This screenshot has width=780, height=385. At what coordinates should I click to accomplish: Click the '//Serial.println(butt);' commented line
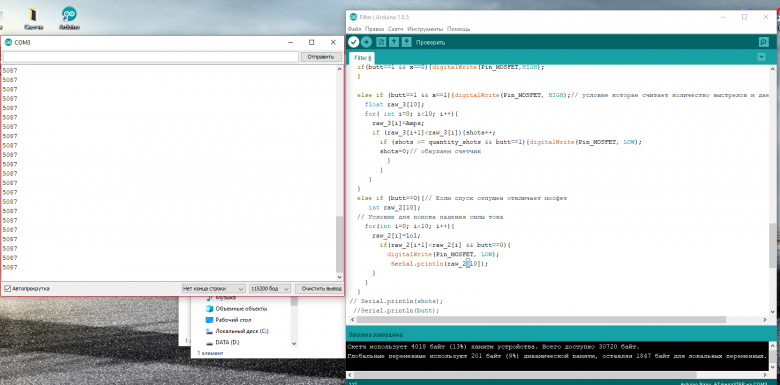click(396, 310)
